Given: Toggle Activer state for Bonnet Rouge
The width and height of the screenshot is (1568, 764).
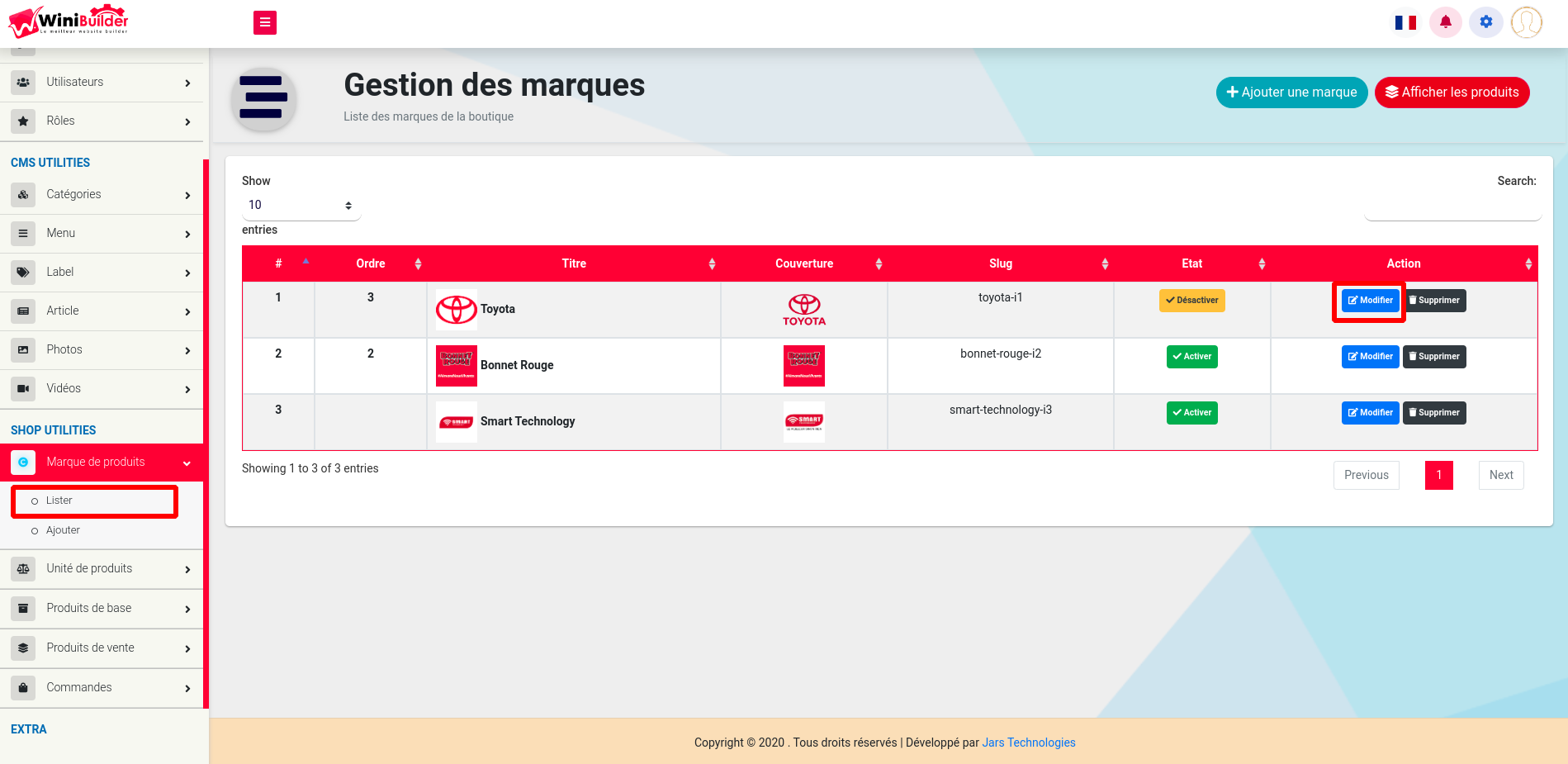Looking at the screenshot, I should 1191,357.
